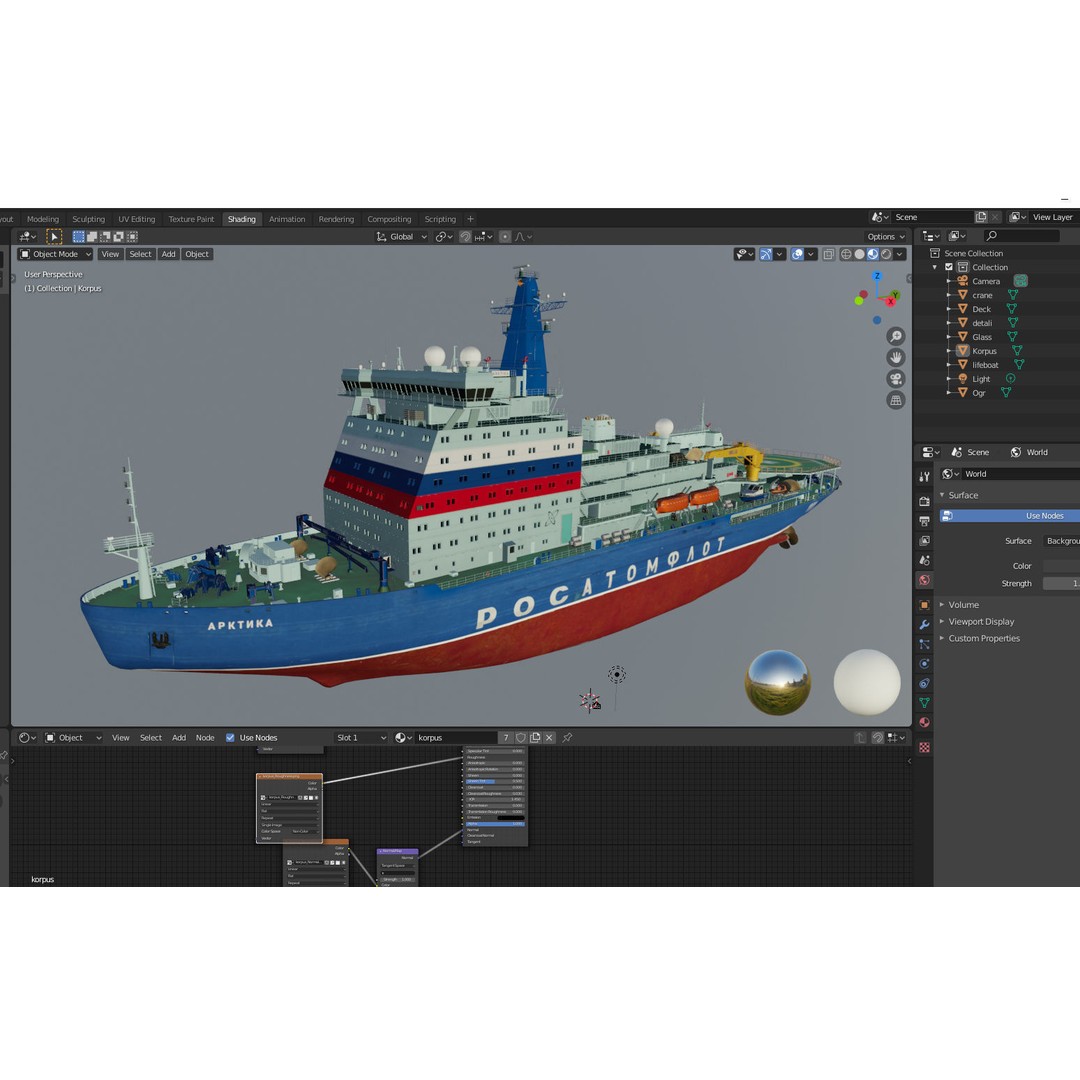Open the Slot 1 material slot dropdown
1080x1080 pixels.
pos(361,738)
